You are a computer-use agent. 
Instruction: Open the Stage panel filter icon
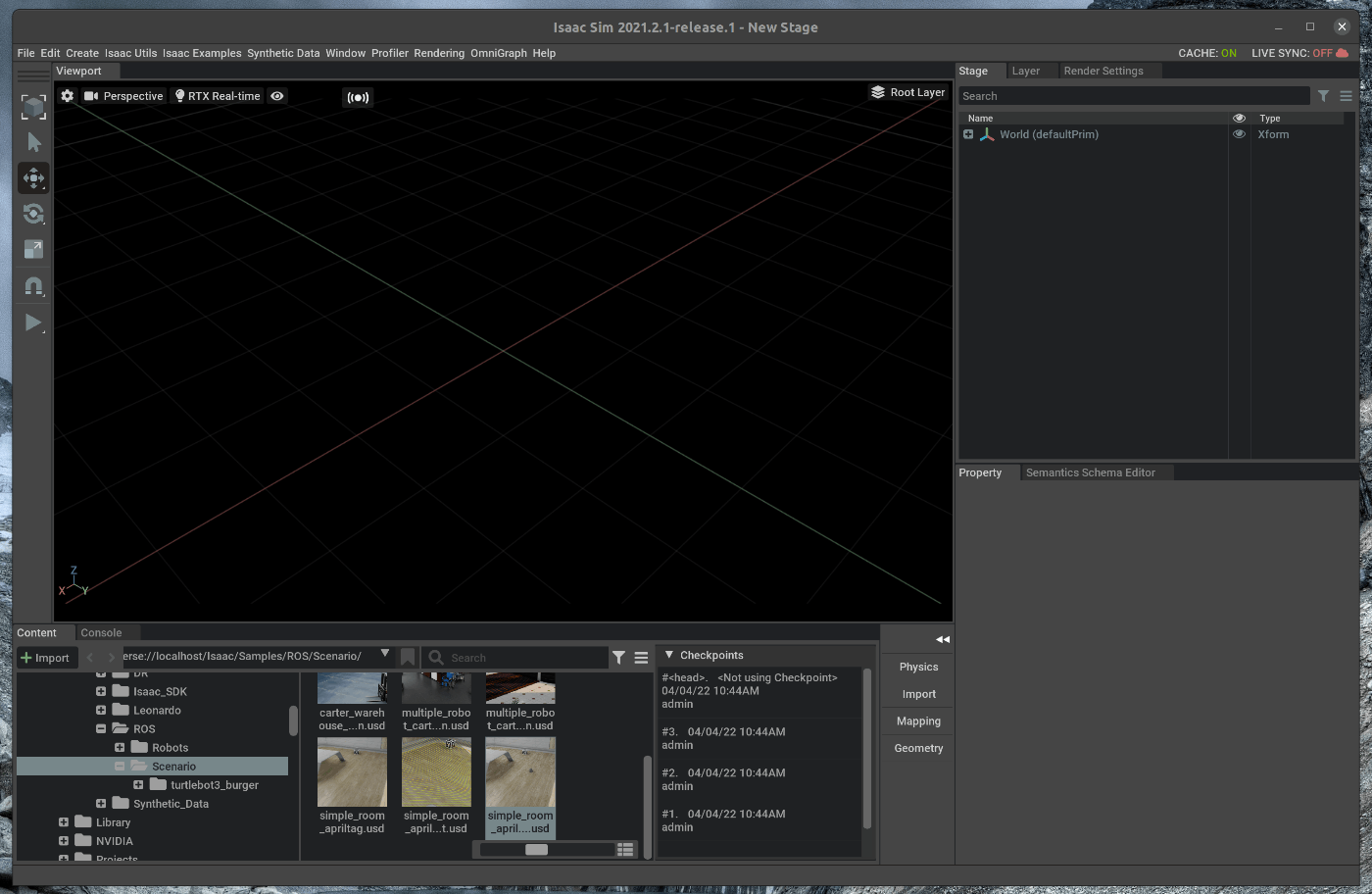pos(1323,96)
